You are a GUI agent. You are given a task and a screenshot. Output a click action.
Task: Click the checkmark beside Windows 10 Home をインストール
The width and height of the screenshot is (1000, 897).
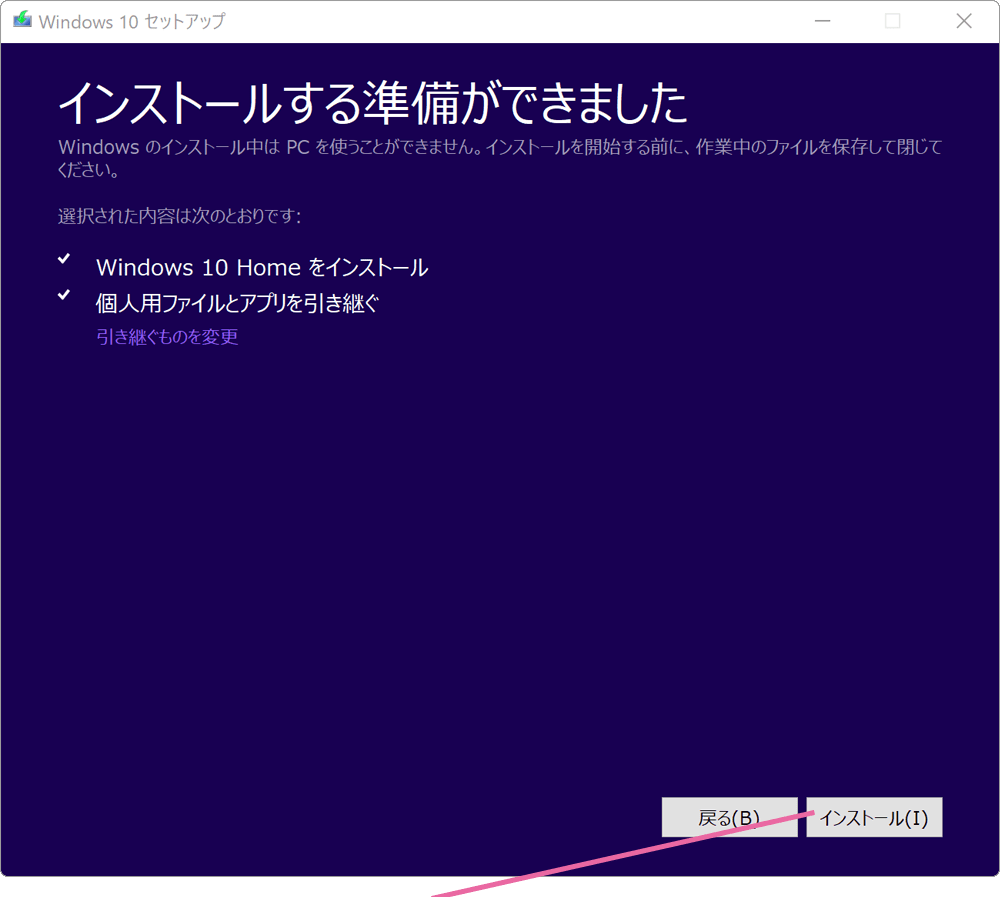(x=64, y=258)
